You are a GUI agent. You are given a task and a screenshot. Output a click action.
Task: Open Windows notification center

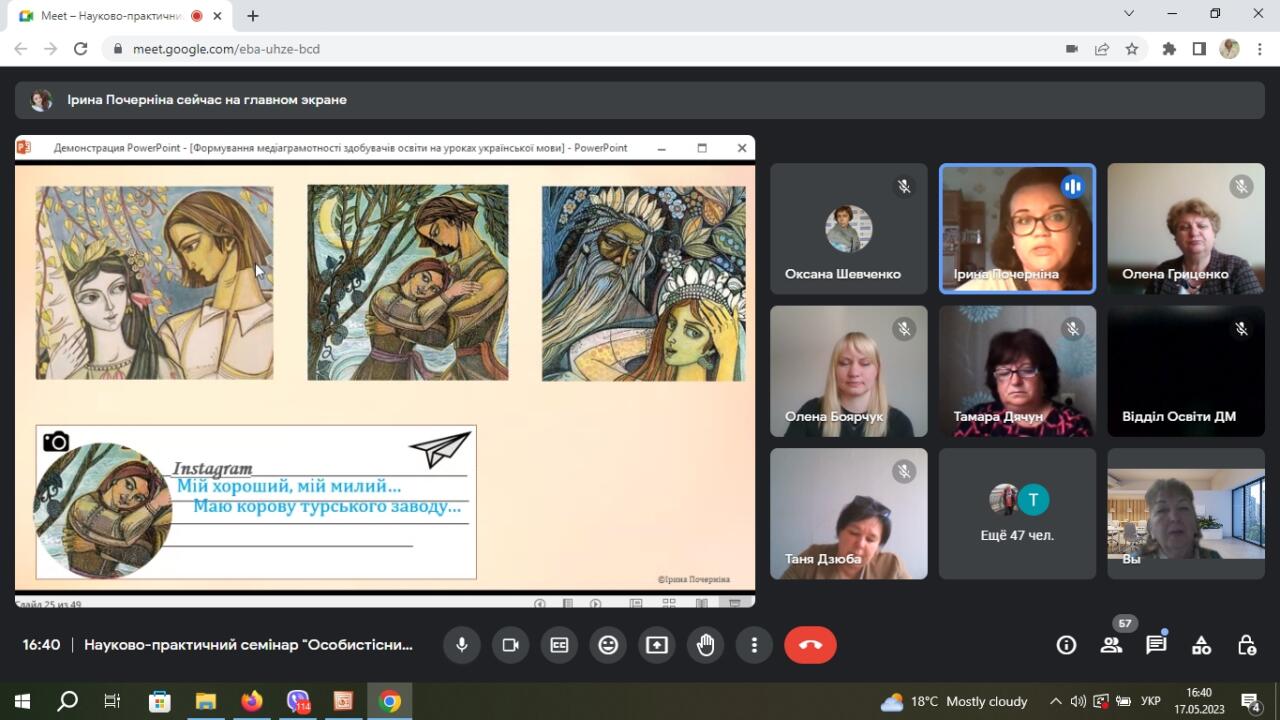1250,701
